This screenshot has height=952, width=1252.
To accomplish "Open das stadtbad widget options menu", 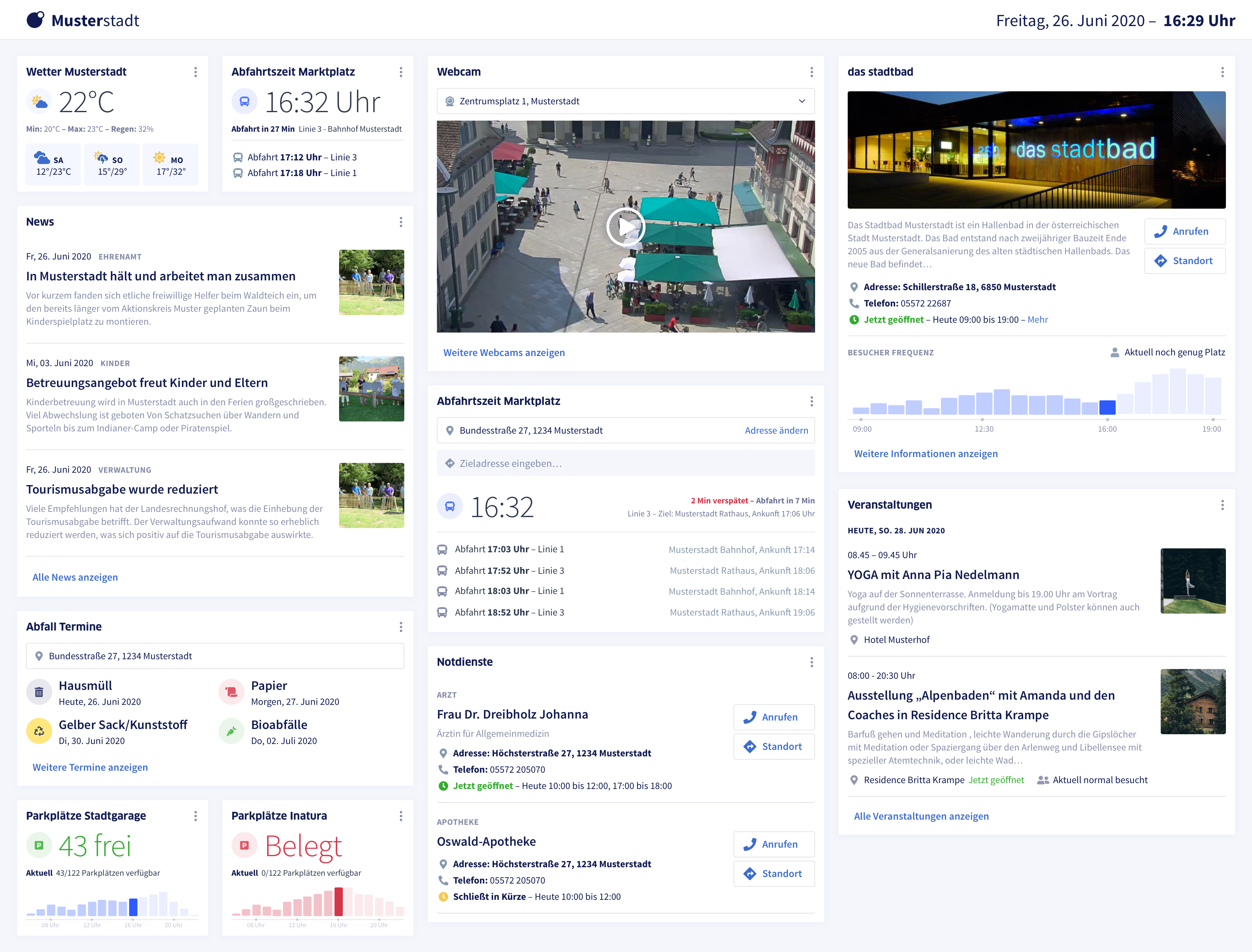I will 1222,72.
